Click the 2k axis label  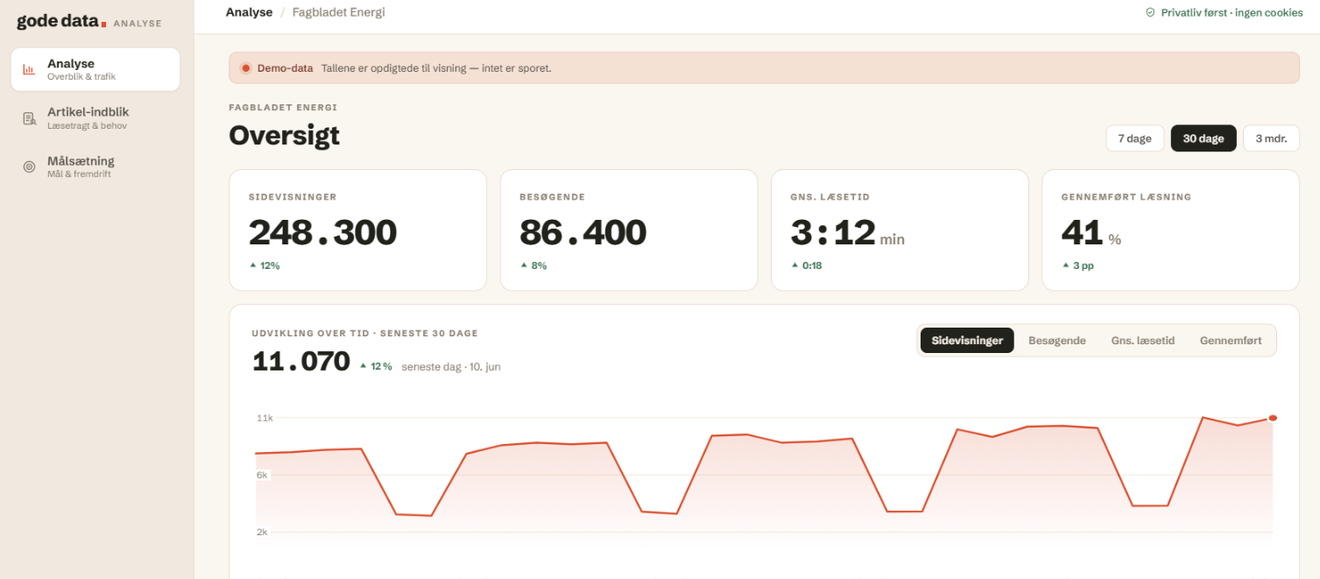click(x=262, y=532)
